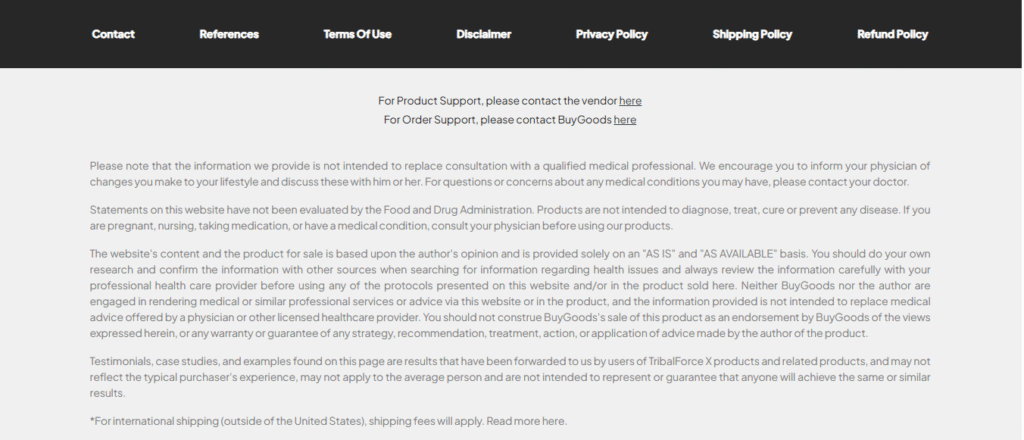Viewport: 1024px width, 440px height.
Task: Open the Contact footer link
Action: pos(113,34)
